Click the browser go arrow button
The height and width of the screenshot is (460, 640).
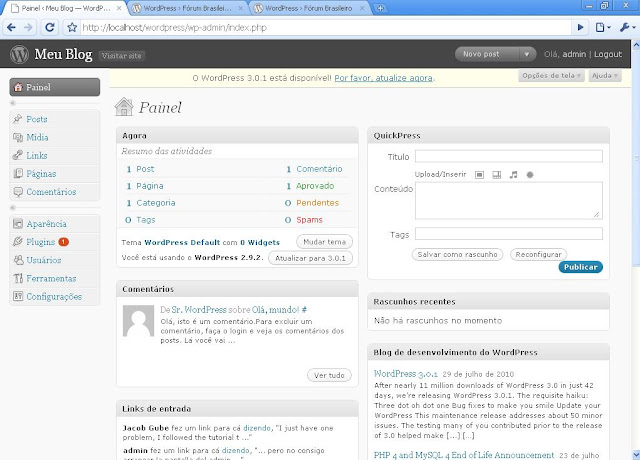click(580, 27)
